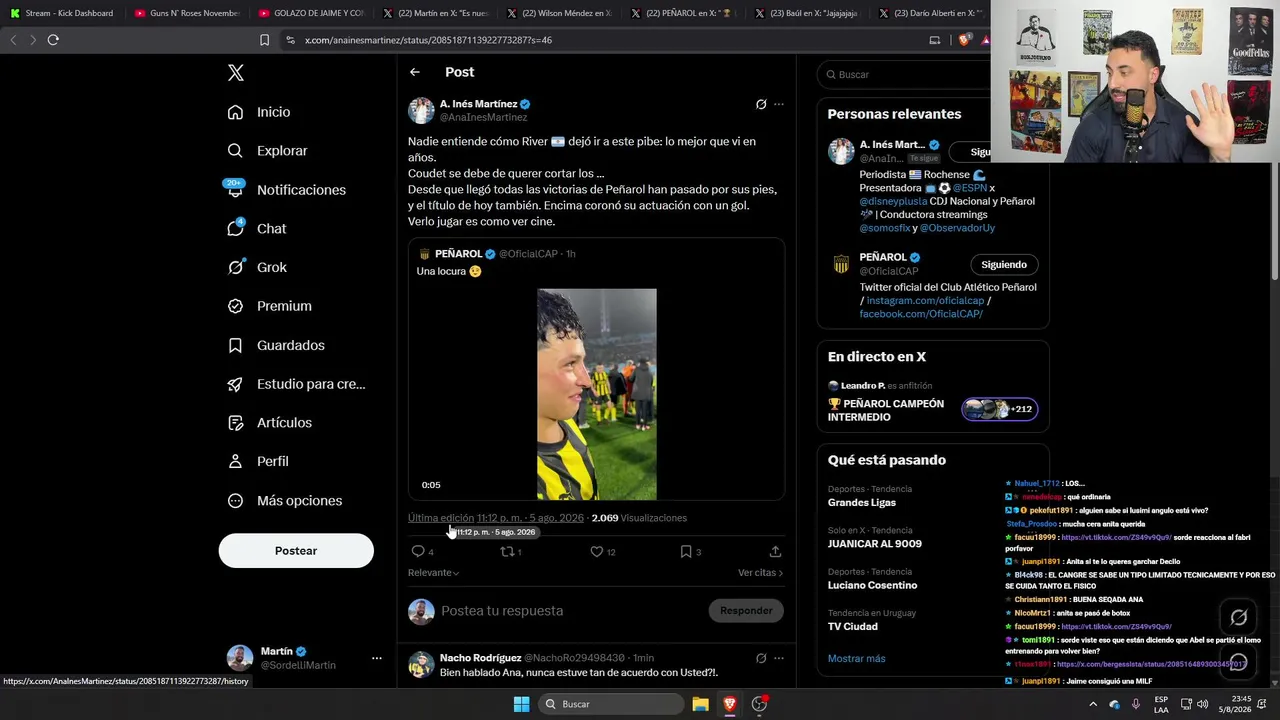Click the Responder button
The image size is (1280, 720).
746,611
